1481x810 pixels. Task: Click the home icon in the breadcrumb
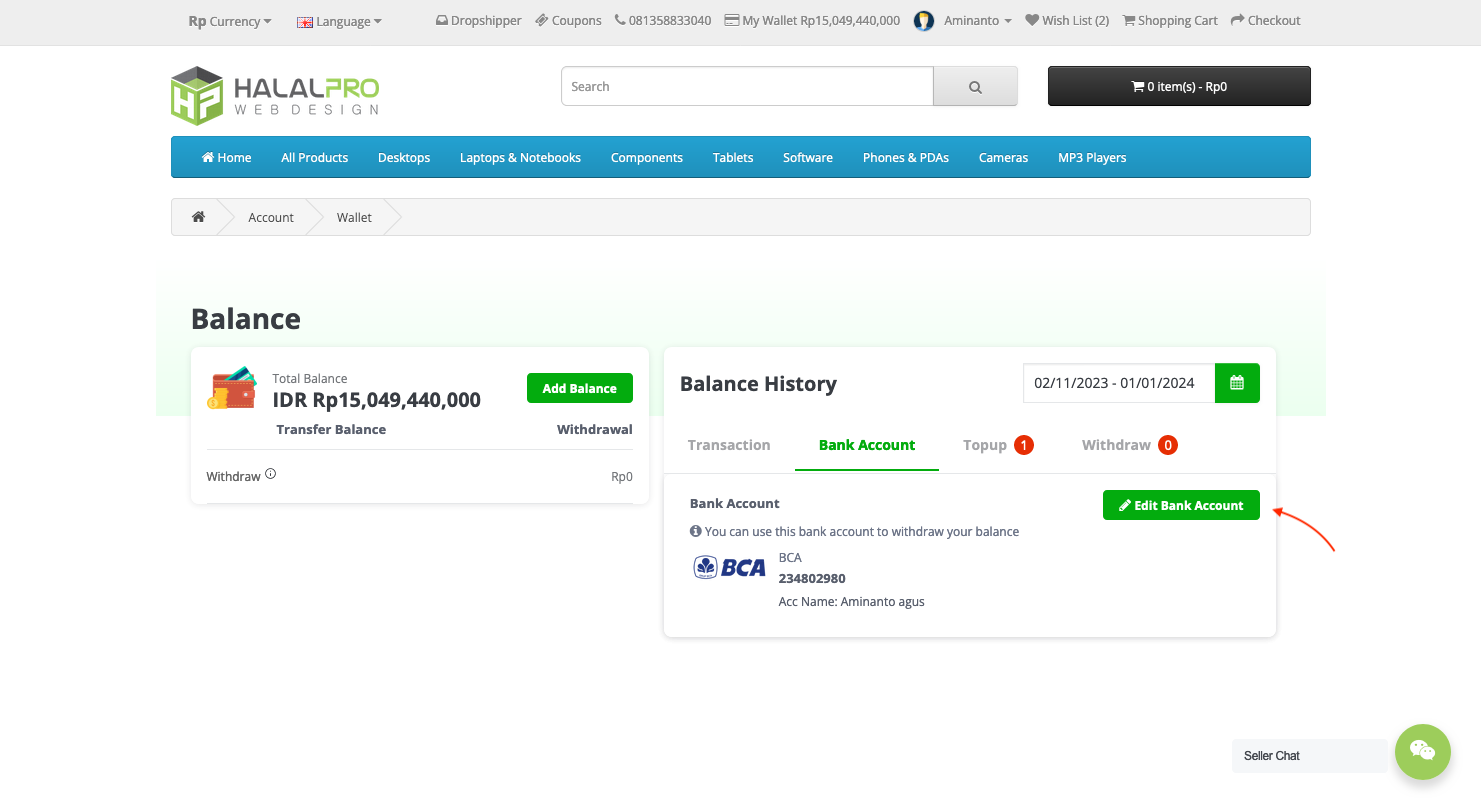click(198, 216)
